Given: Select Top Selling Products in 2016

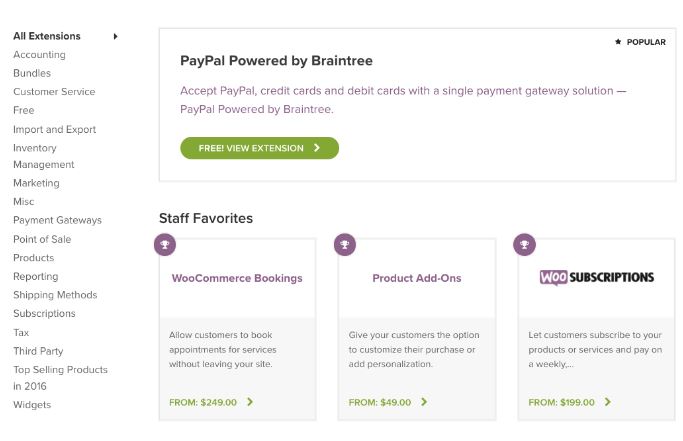Looking at the screenshot, I should (60, 378).
